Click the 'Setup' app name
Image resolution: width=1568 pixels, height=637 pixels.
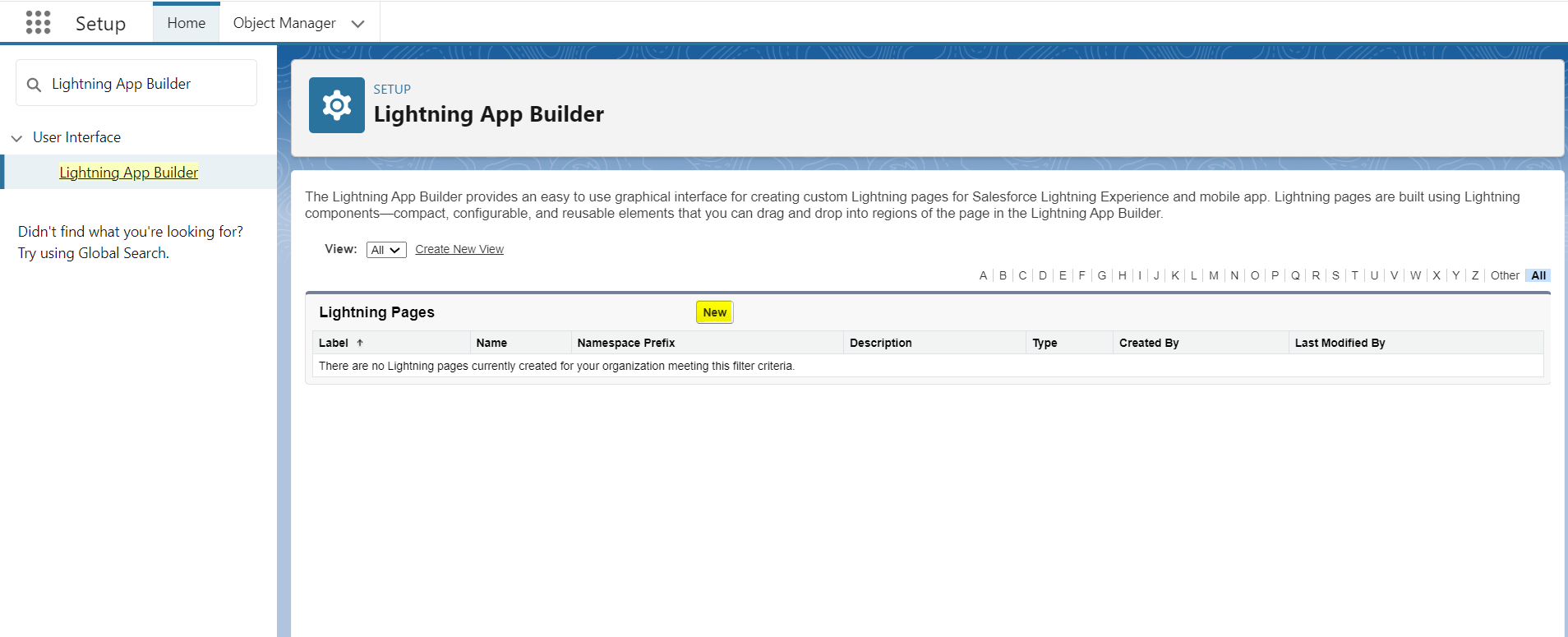click(100, 24)
